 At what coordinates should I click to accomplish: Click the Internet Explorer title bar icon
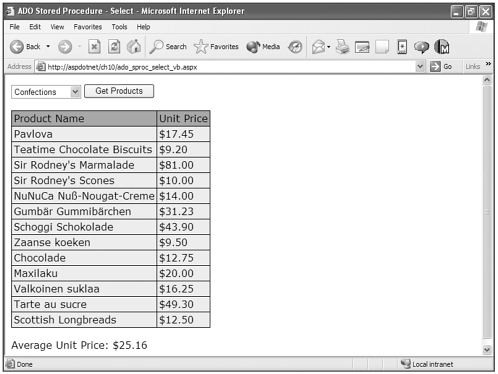coord(10,11)
